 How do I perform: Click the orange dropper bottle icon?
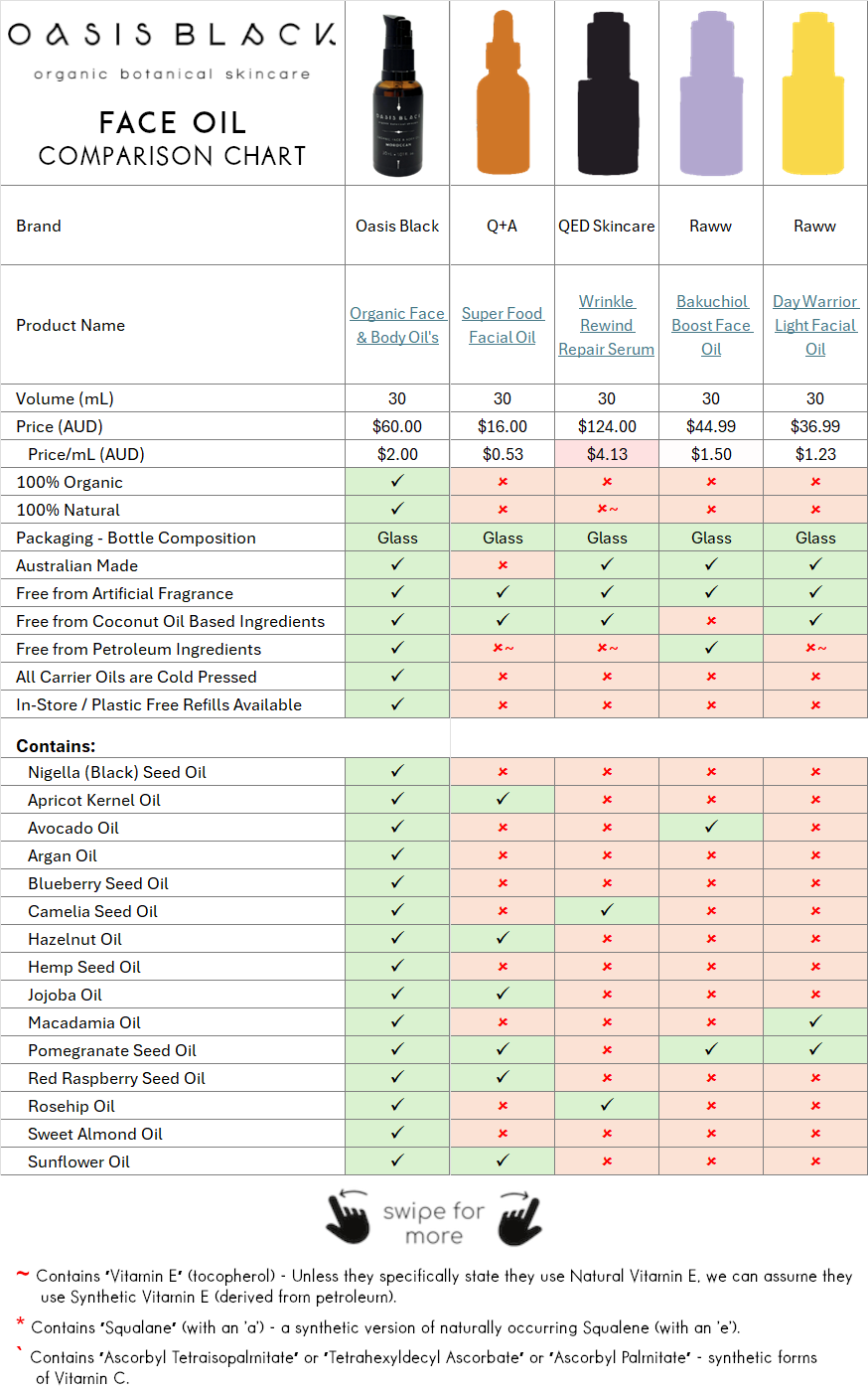pos(503,96)
